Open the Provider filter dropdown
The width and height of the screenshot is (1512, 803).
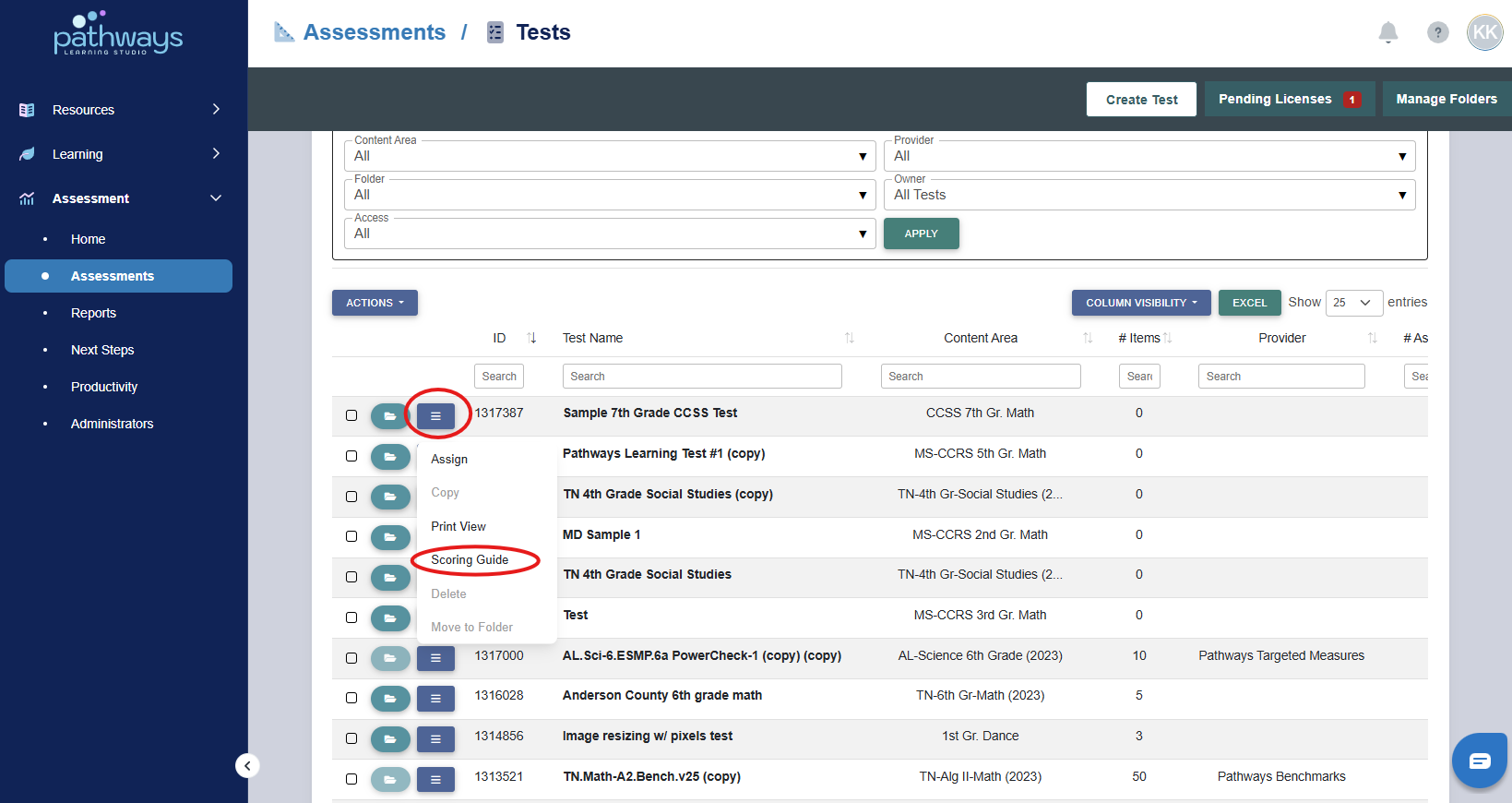1149,156
